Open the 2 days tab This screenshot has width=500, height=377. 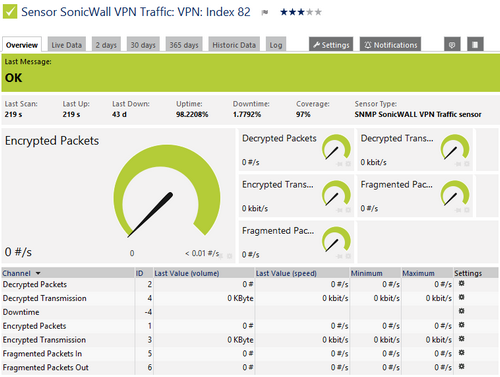click(106, 45)
